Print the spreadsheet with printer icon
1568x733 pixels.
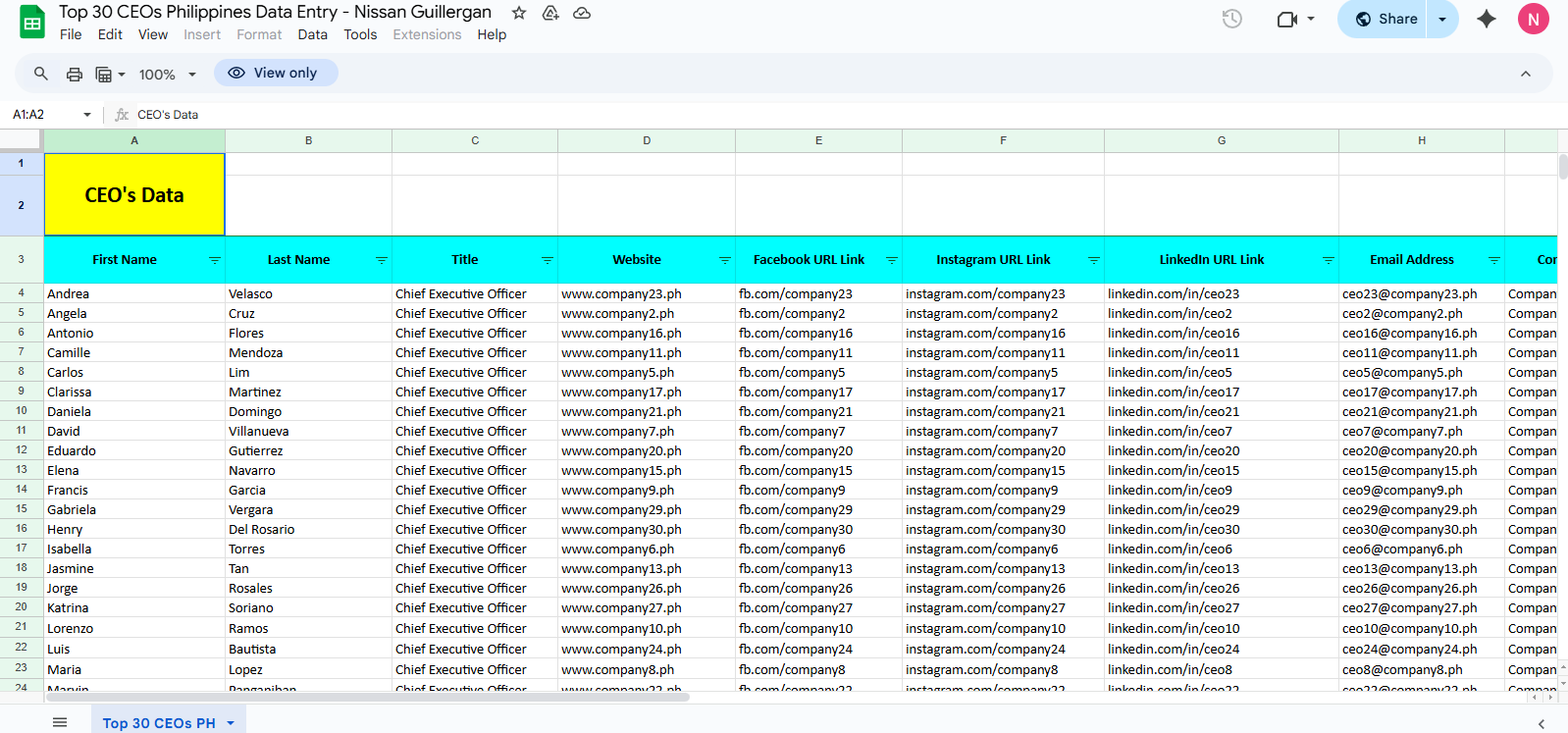[75, 74]
